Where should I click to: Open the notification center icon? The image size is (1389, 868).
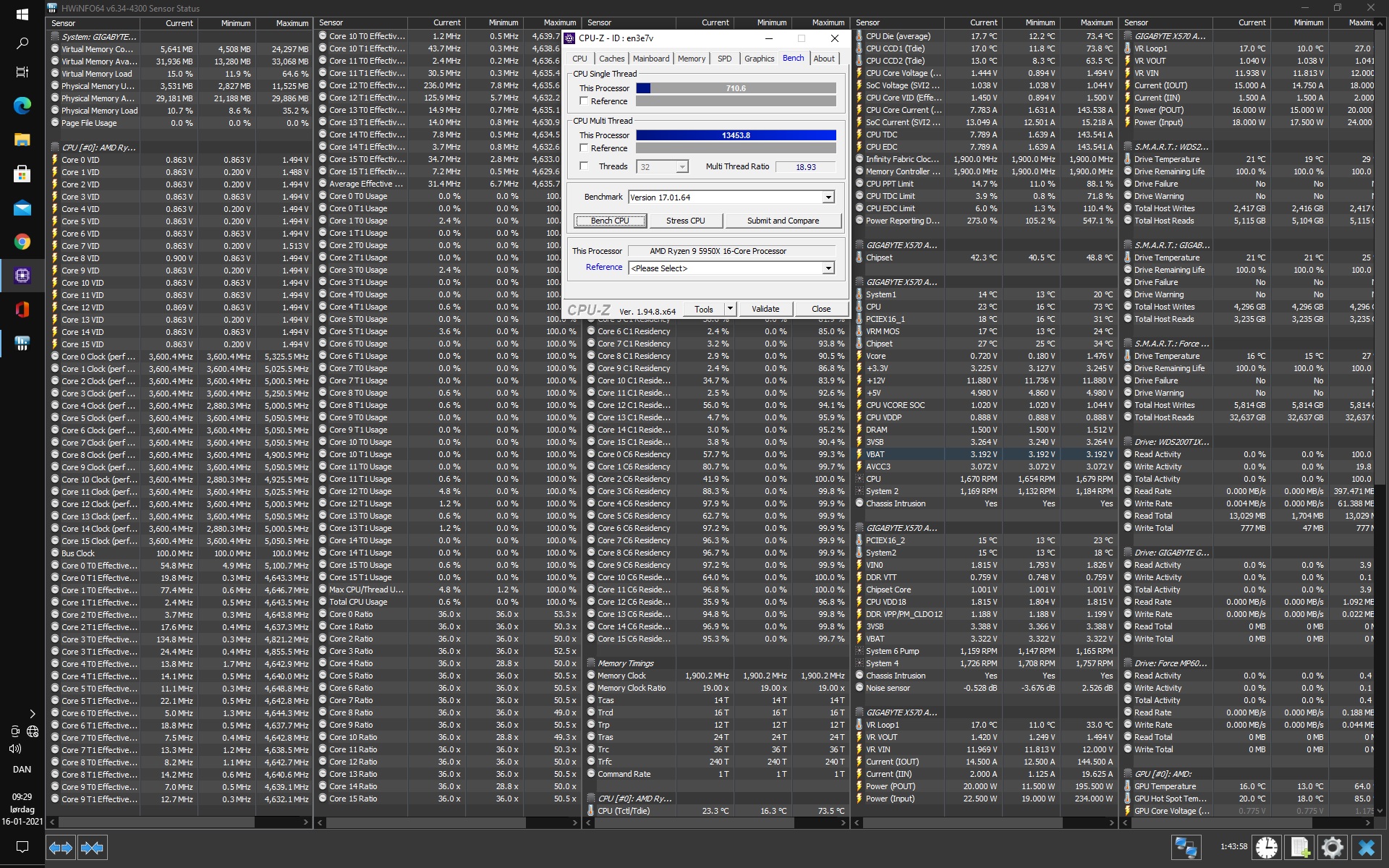click(22, 846)
